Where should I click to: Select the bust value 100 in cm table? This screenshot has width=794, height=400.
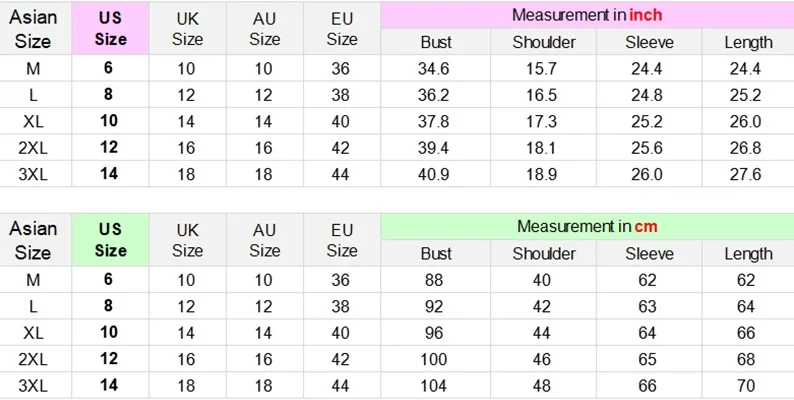click(x=436, y=359)
